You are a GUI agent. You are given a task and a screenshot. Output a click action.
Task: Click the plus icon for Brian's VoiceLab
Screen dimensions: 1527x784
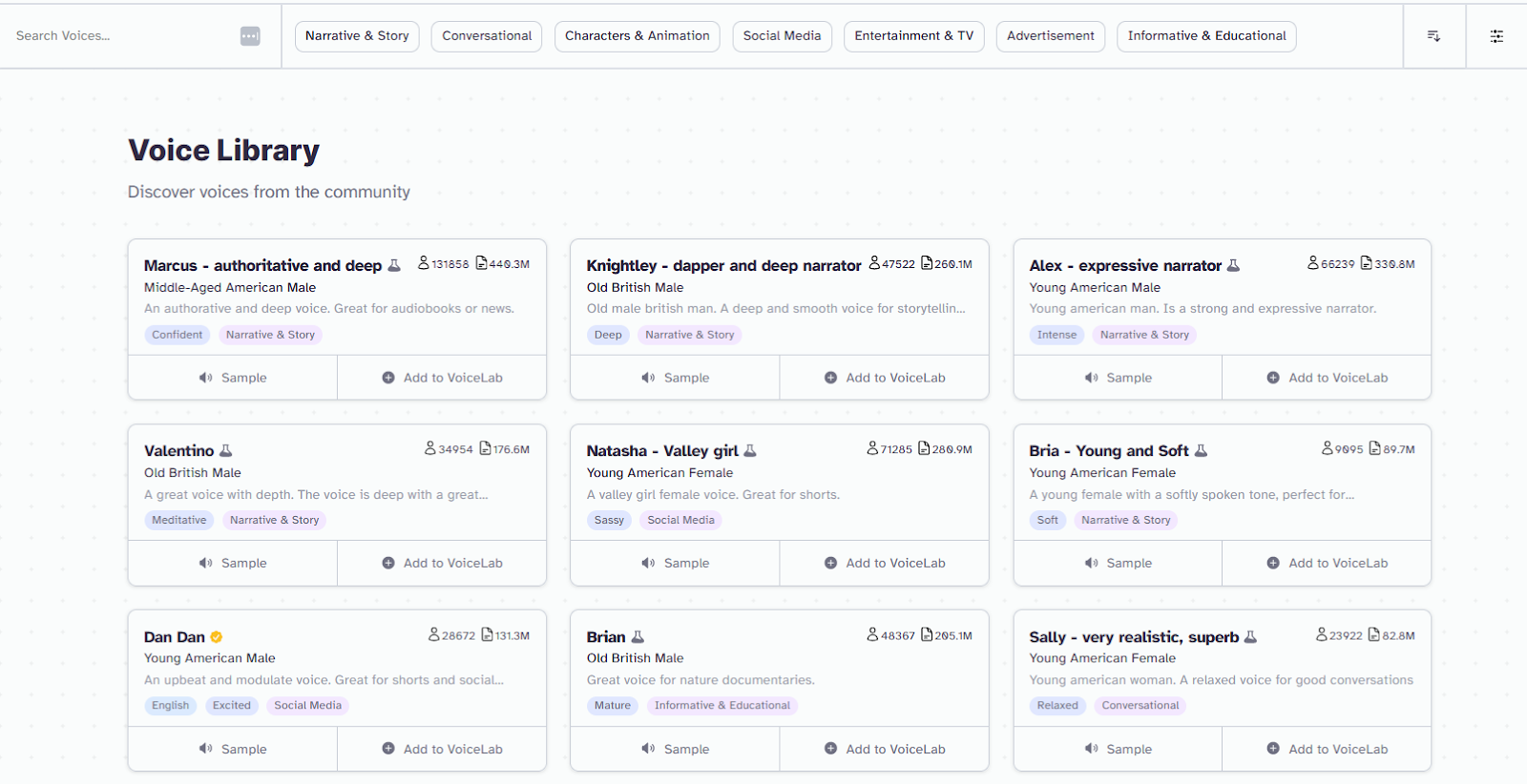pyautogui.click(x=830, y=750)
